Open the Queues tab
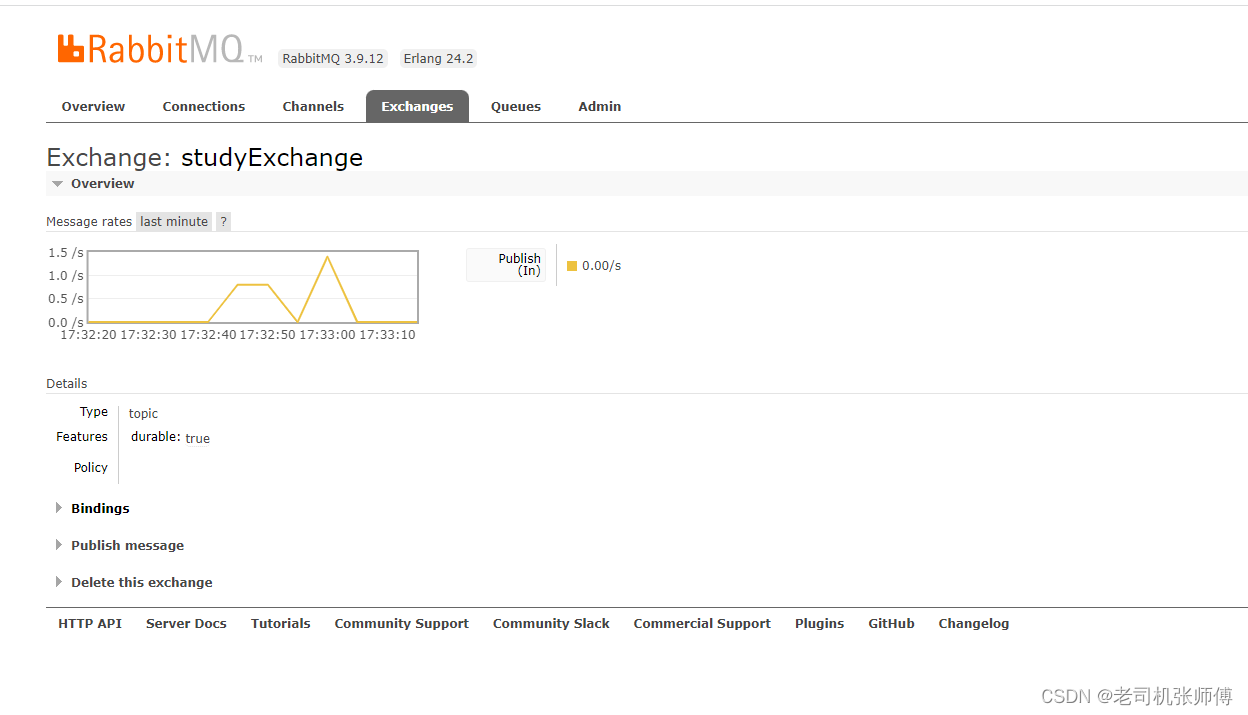 tap(516, 106)
